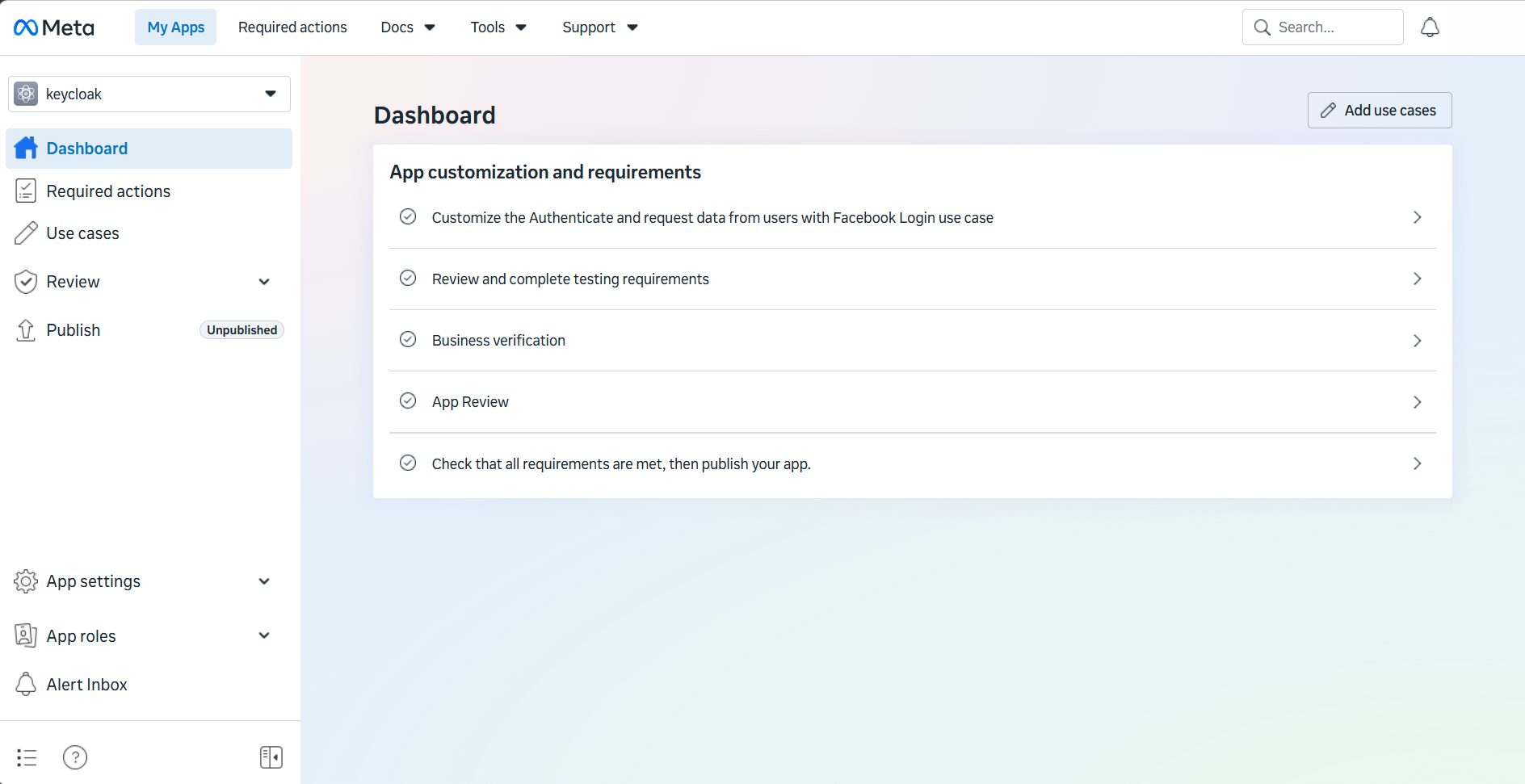Open the keycloak app selector dropdown
Screen dimensions: 1525x784
click(149, 94)
